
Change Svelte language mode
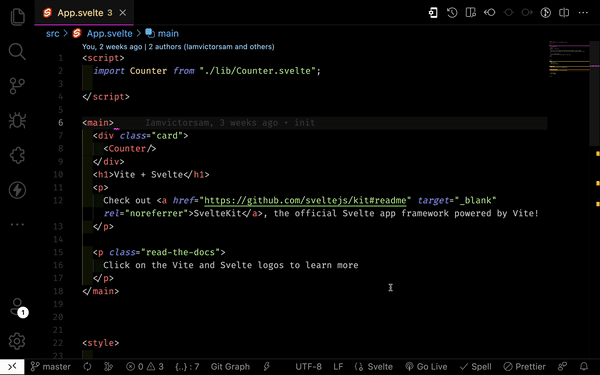(374, 367)
